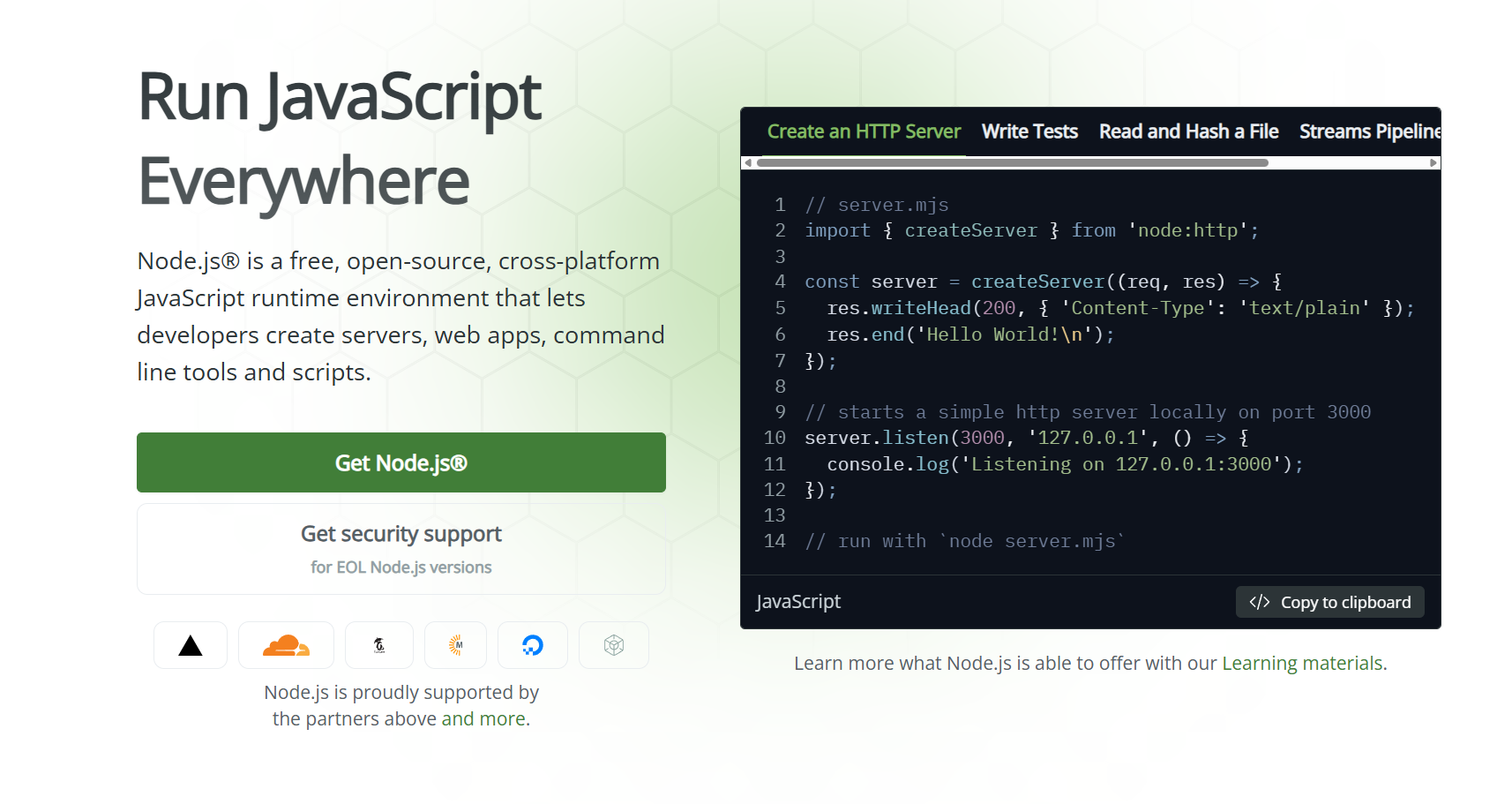
Task: Click the '// run with node server.mjs' comment
Action: click(965, 541)
